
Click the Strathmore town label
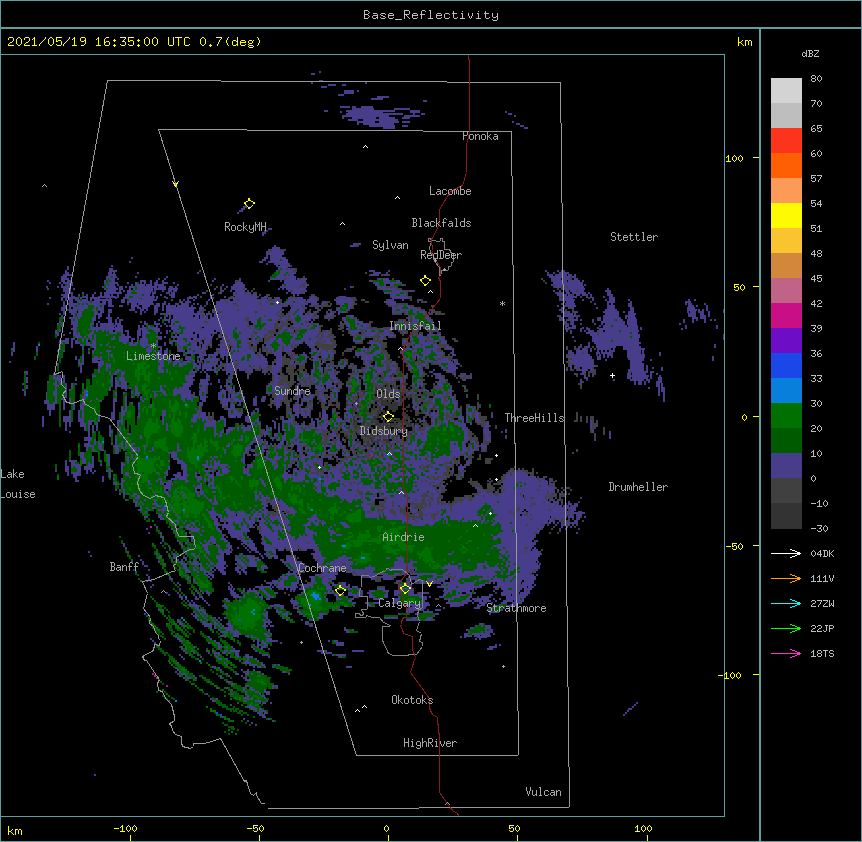point(517,608)
